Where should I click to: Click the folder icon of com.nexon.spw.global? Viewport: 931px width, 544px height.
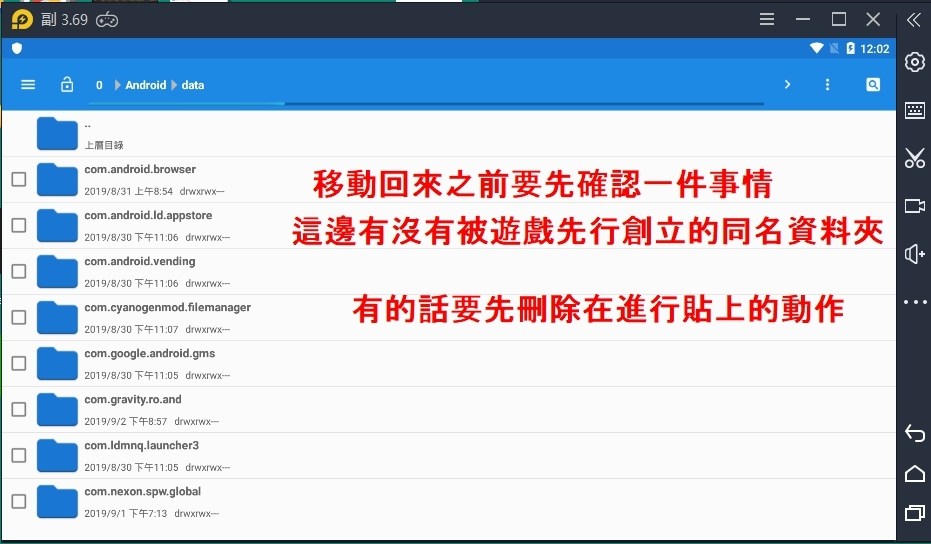pos(57,502)
